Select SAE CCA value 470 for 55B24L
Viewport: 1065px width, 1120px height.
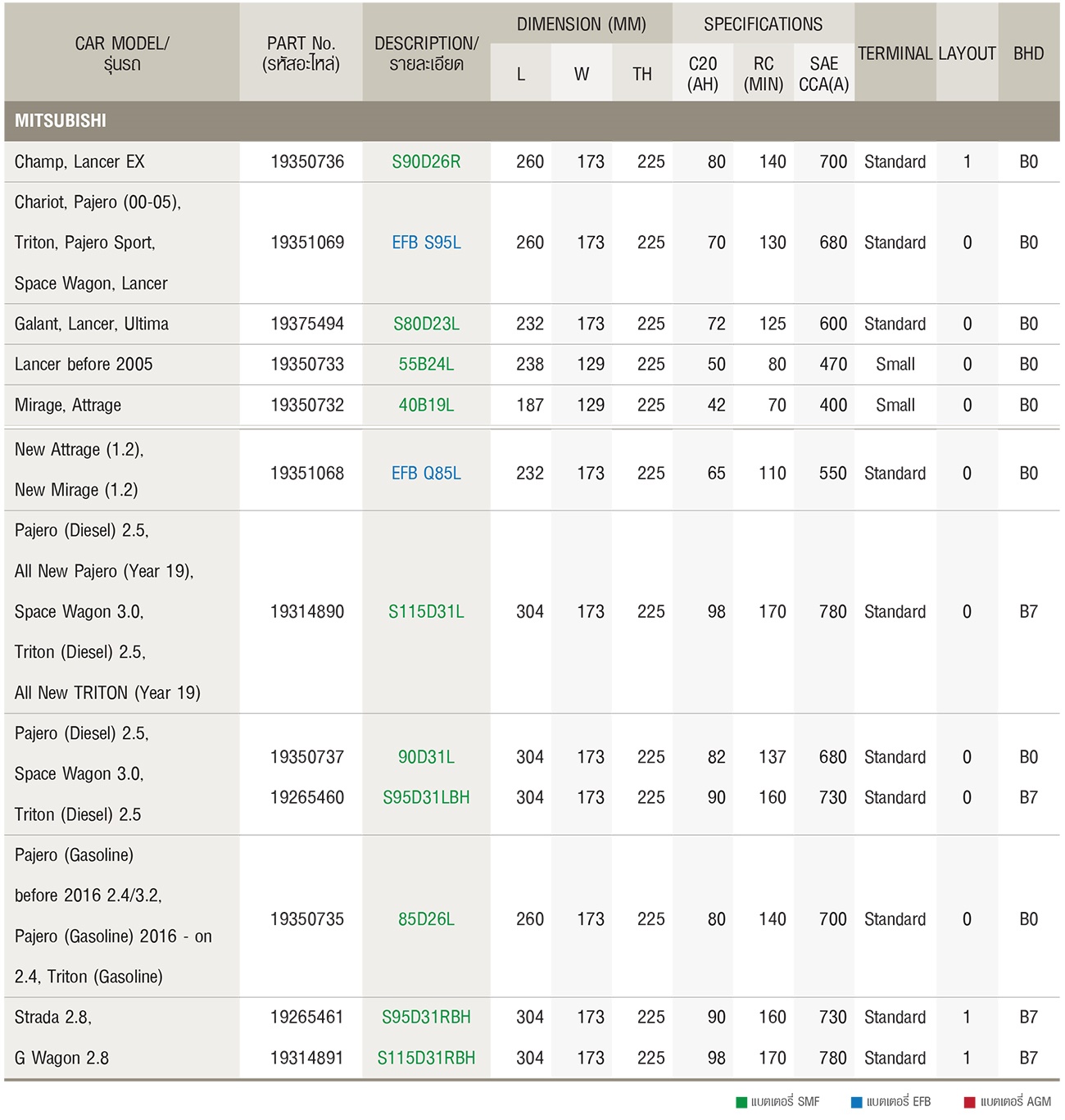coord(833,364)
